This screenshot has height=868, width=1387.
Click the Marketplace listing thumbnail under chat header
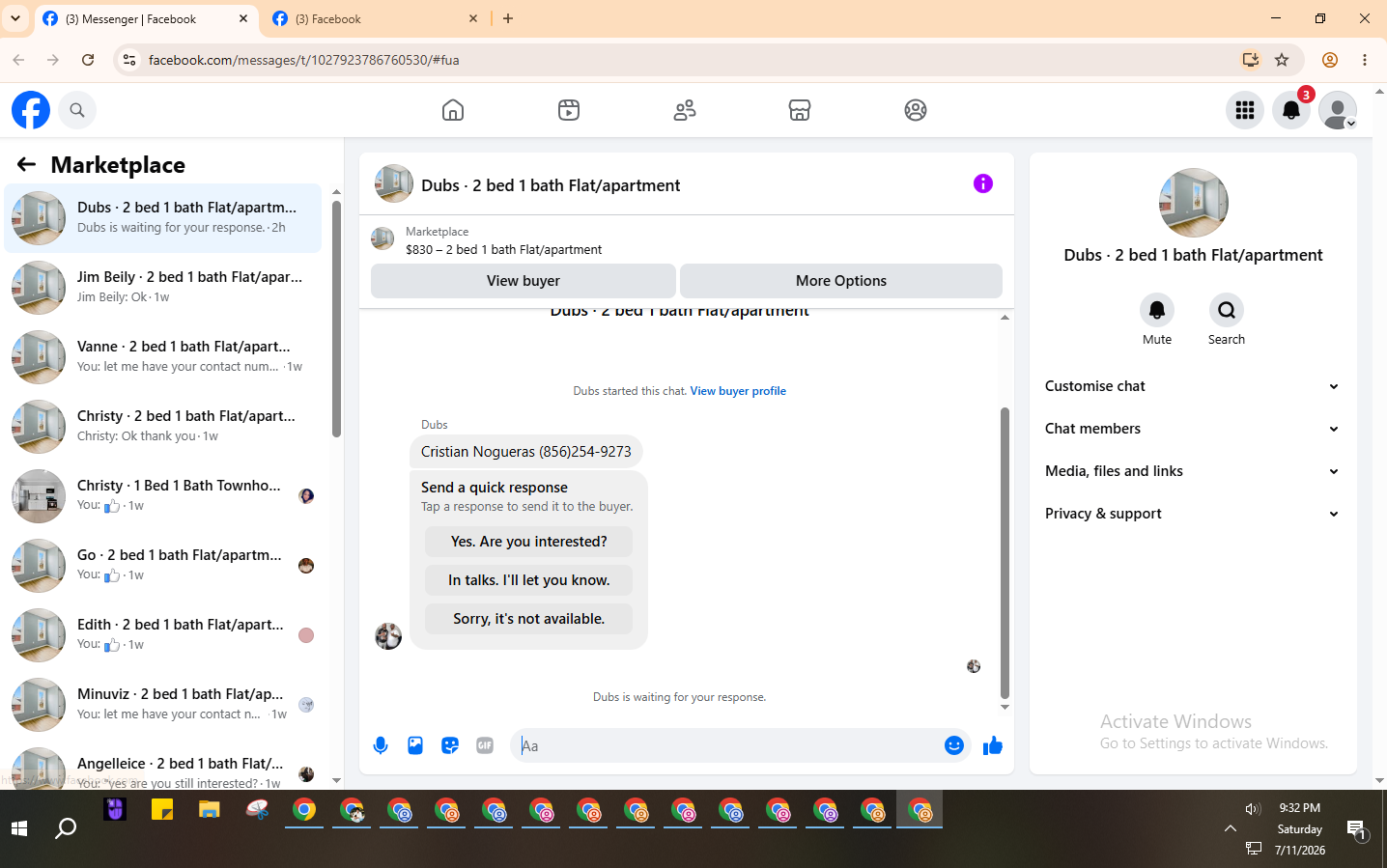tap(382, 238)
